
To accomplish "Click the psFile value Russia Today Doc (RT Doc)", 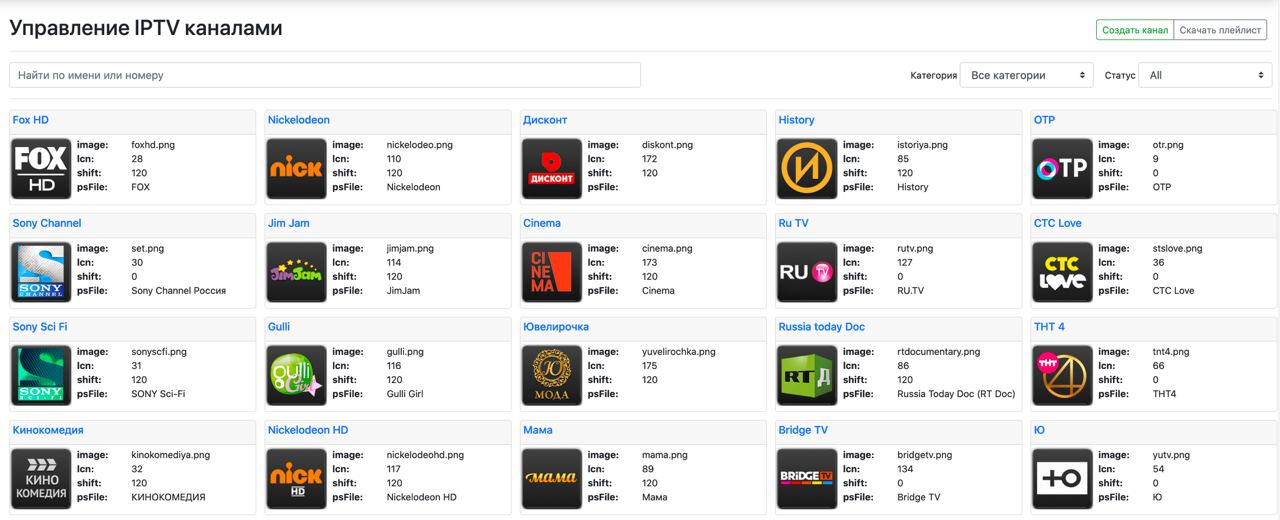I will pos(956,394).
